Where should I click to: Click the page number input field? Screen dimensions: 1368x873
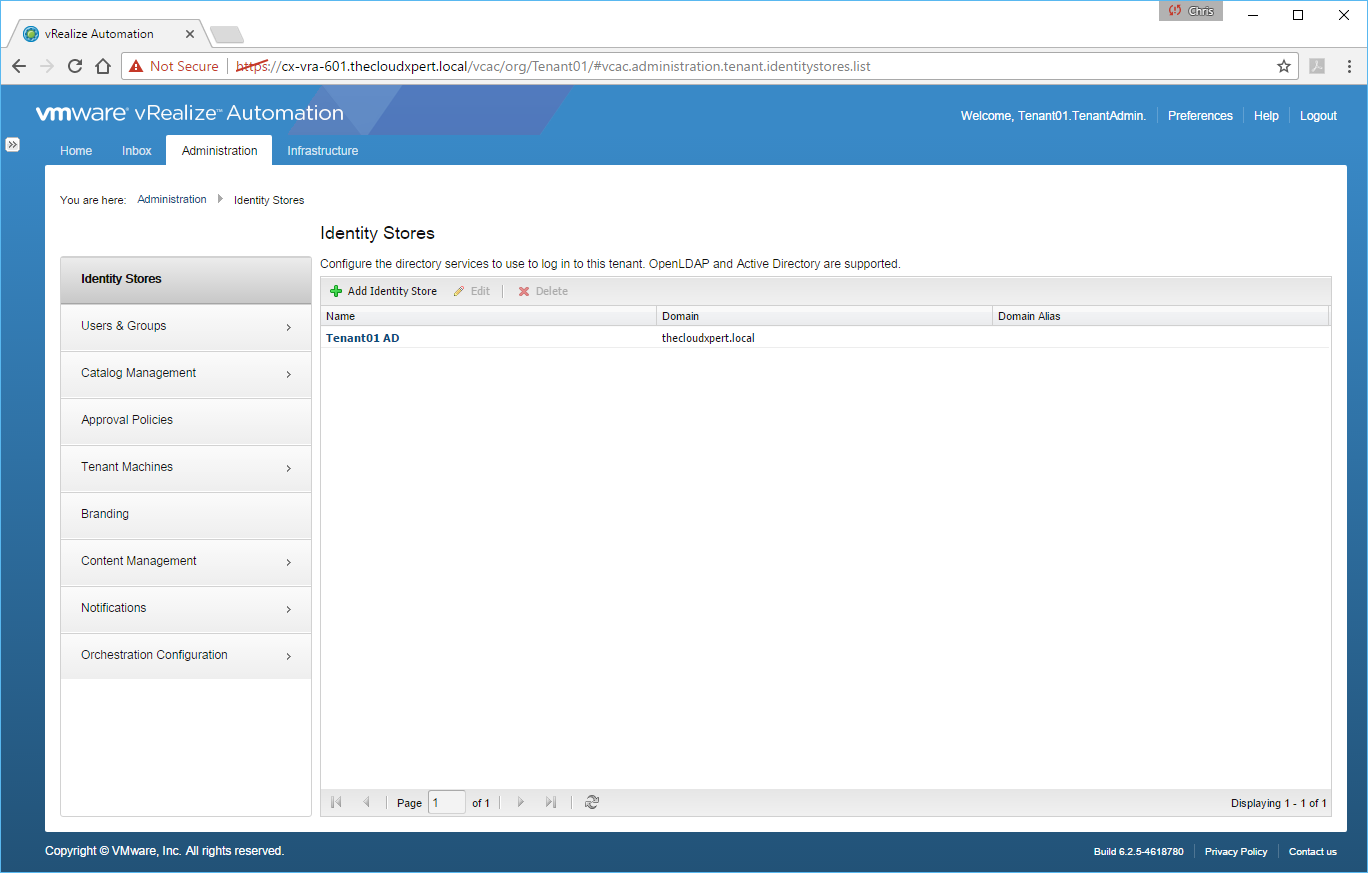446,802
